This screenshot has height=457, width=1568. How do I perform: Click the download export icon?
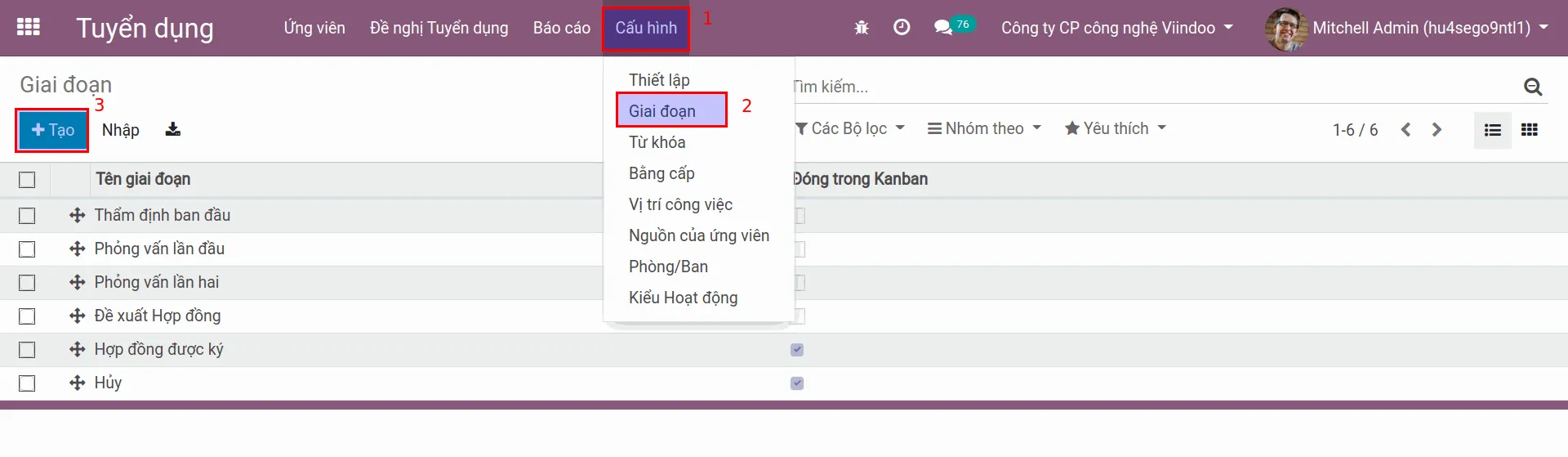173,129
